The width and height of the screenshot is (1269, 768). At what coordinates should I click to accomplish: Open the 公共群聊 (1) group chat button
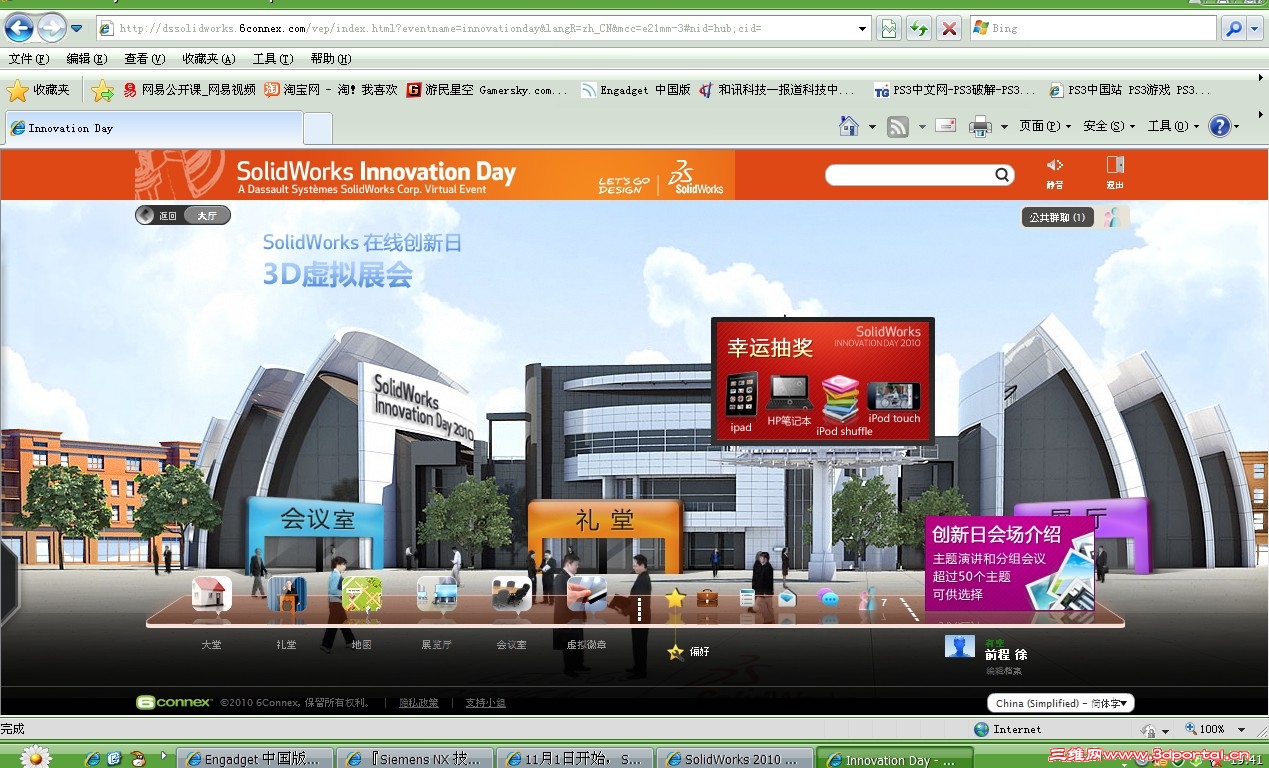[x=1058, y=217]
